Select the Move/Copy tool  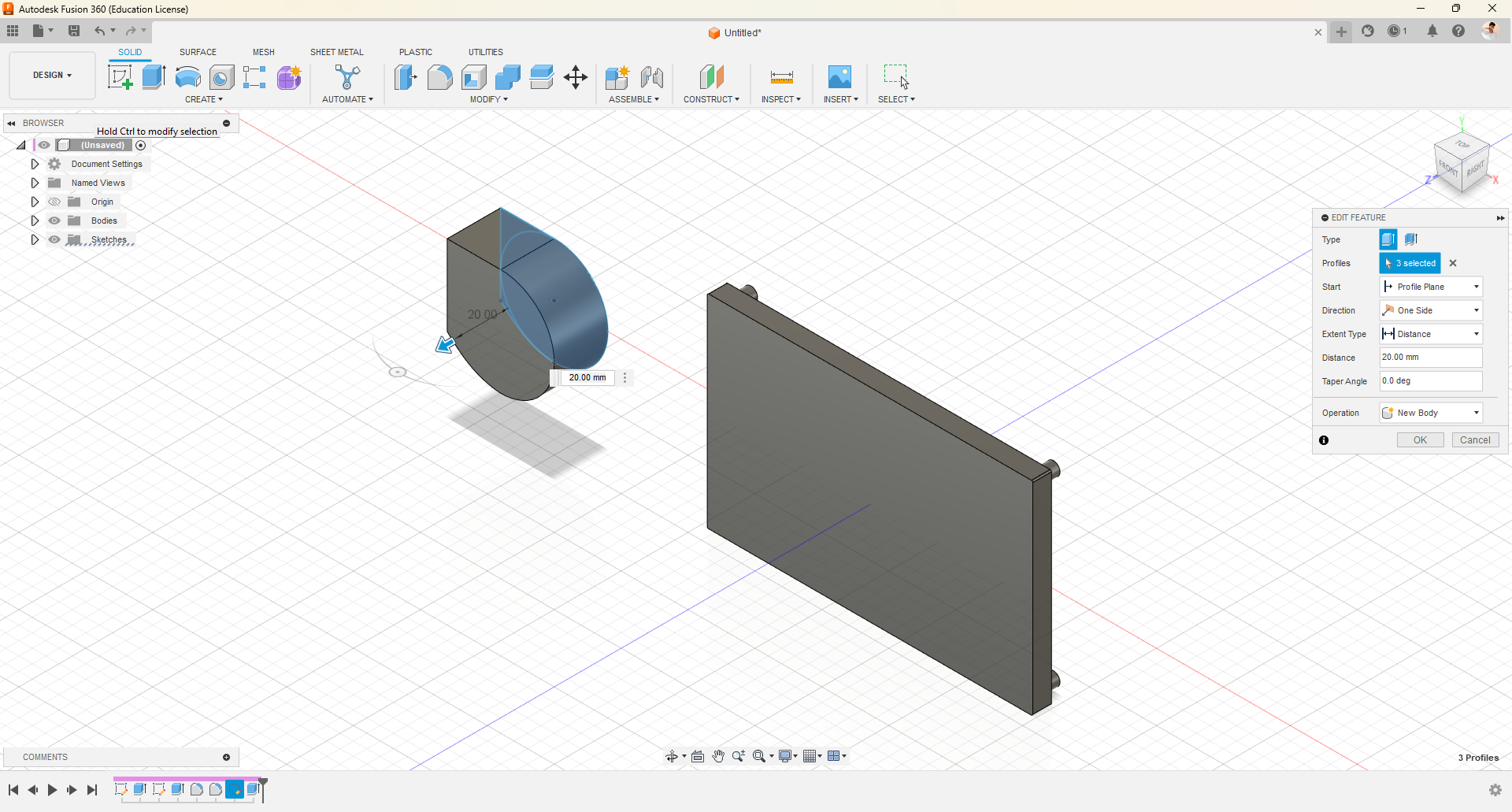click(x=576, y=77)
